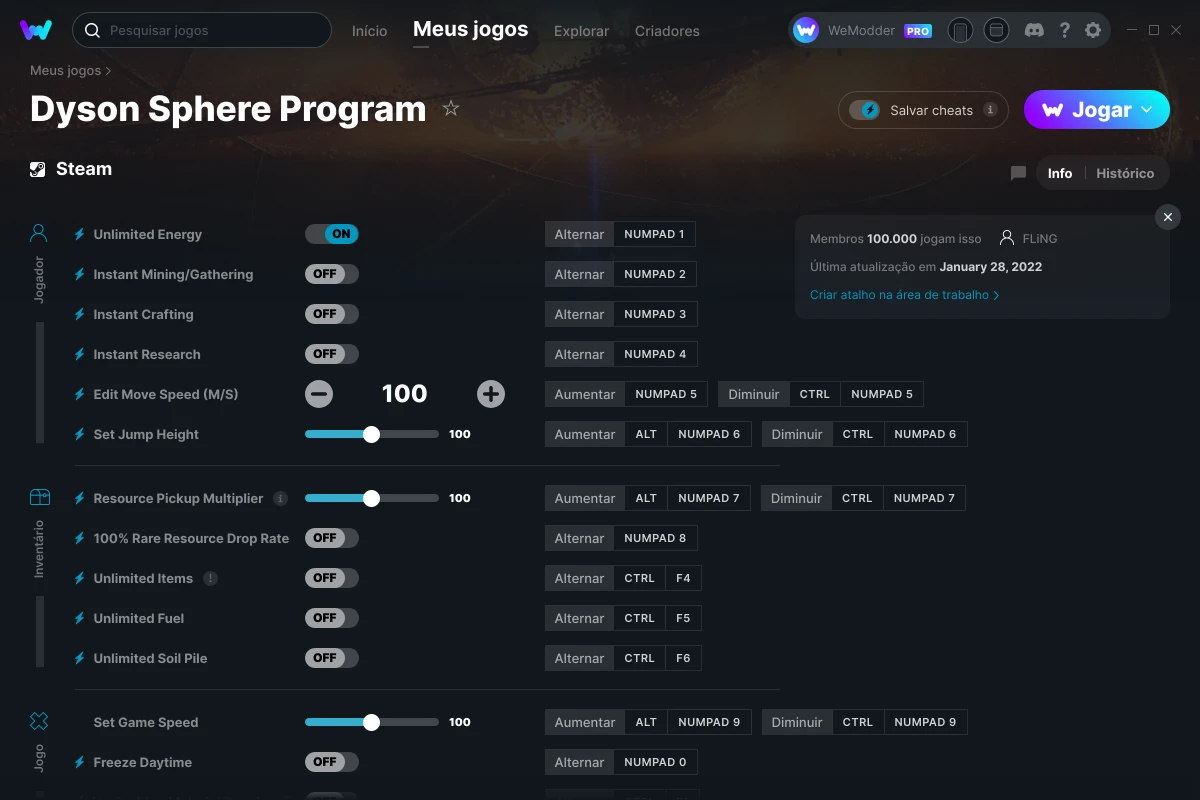Select the Info tab
The height and width of the screenshot is (800, 1200).
pos(1060,173)
